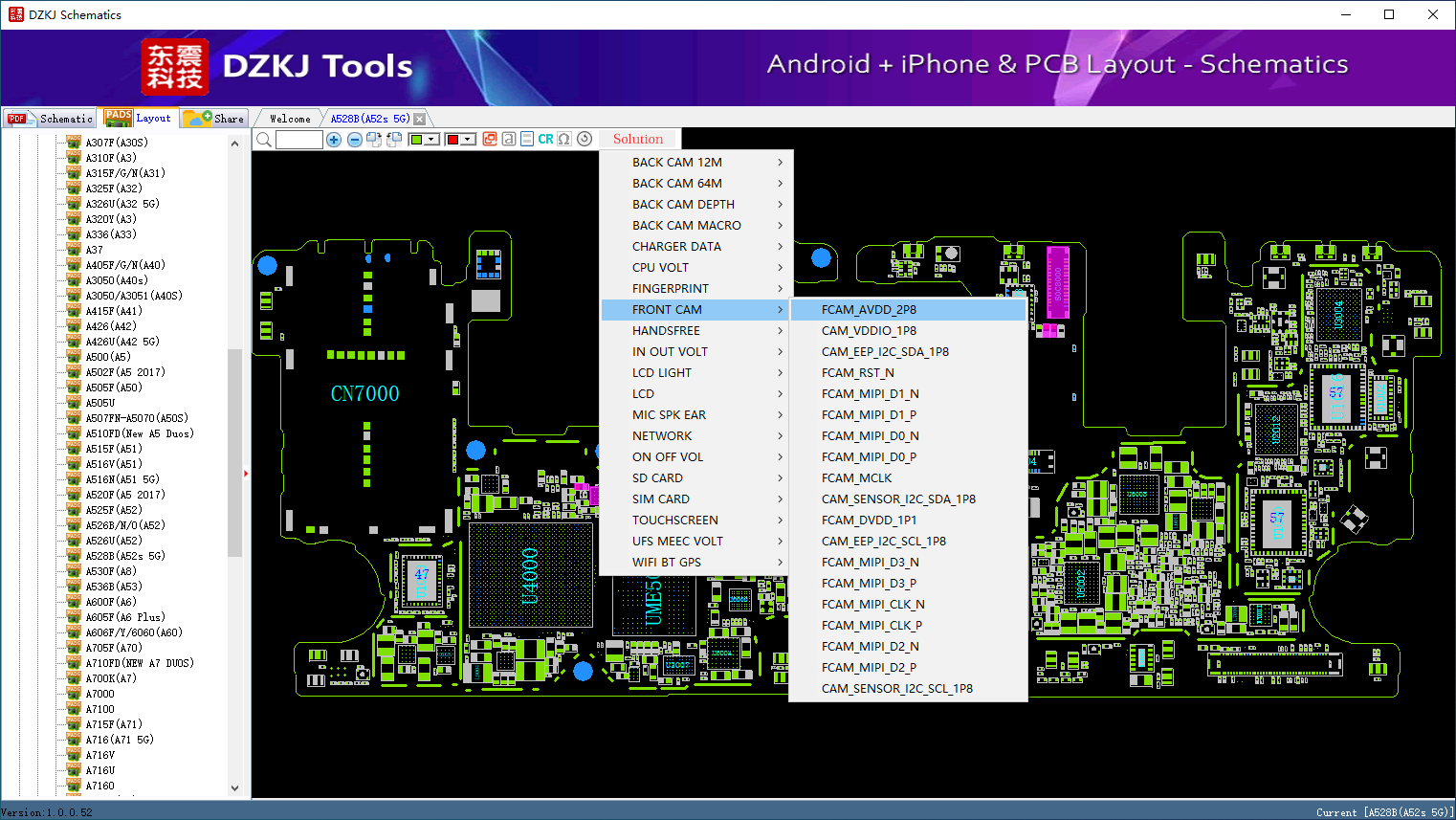Open the green color dropdown arrow
The image size is (1456, 820).
click(431, 140)
